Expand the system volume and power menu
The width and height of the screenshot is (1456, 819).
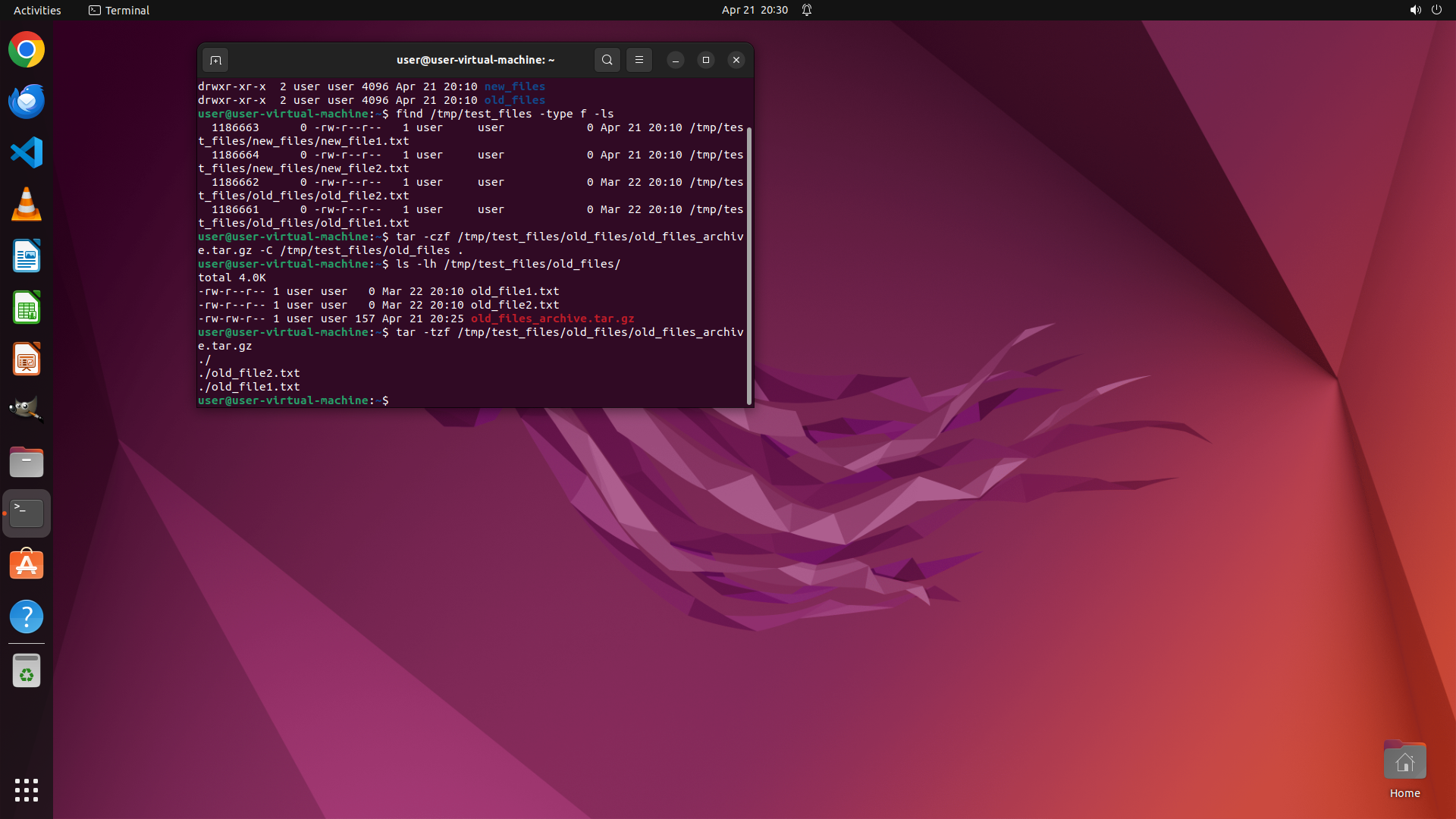[1425, 10]
